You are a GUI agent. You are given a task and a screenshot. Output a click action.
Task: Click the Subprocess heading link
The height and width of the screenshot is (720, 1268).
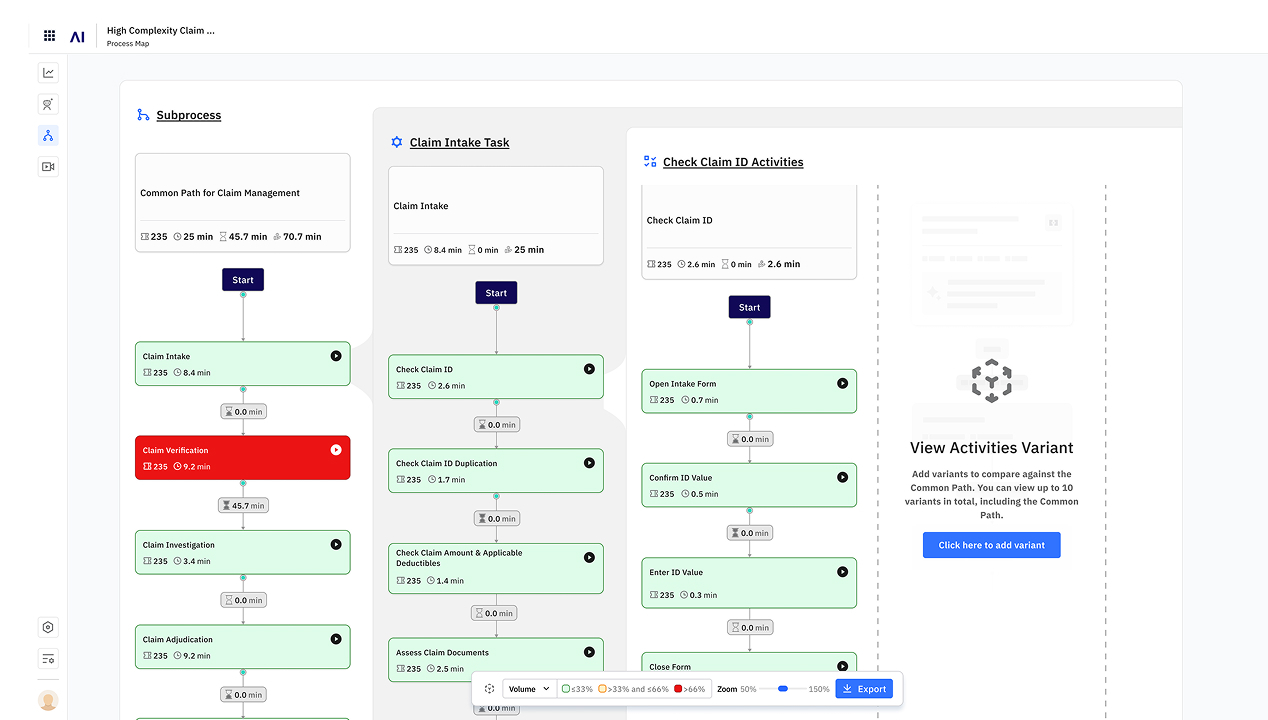[x=188, y=115]
